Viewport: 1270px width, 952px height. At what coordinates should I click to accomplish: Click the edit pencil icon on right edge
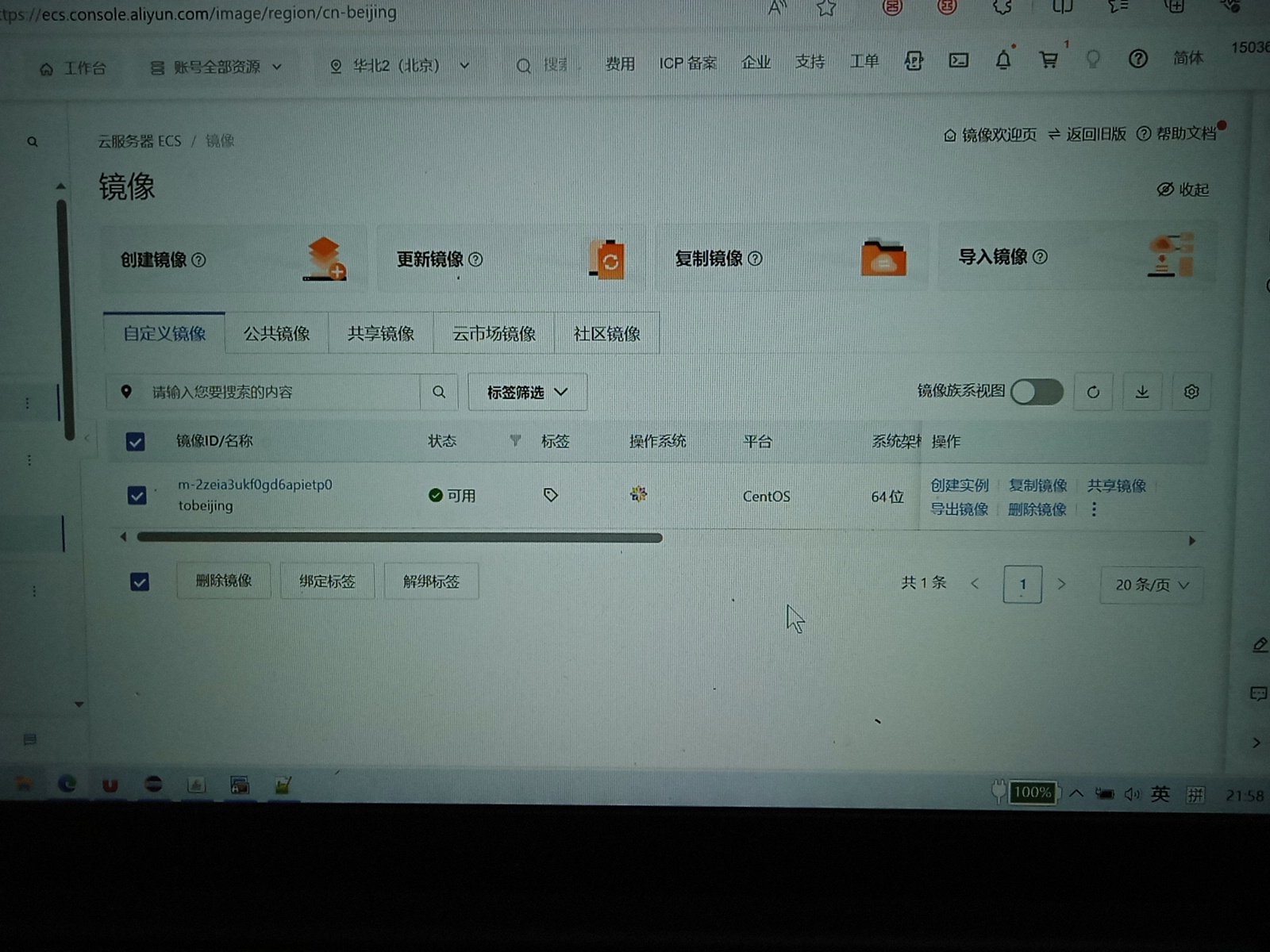[1259, 644]
